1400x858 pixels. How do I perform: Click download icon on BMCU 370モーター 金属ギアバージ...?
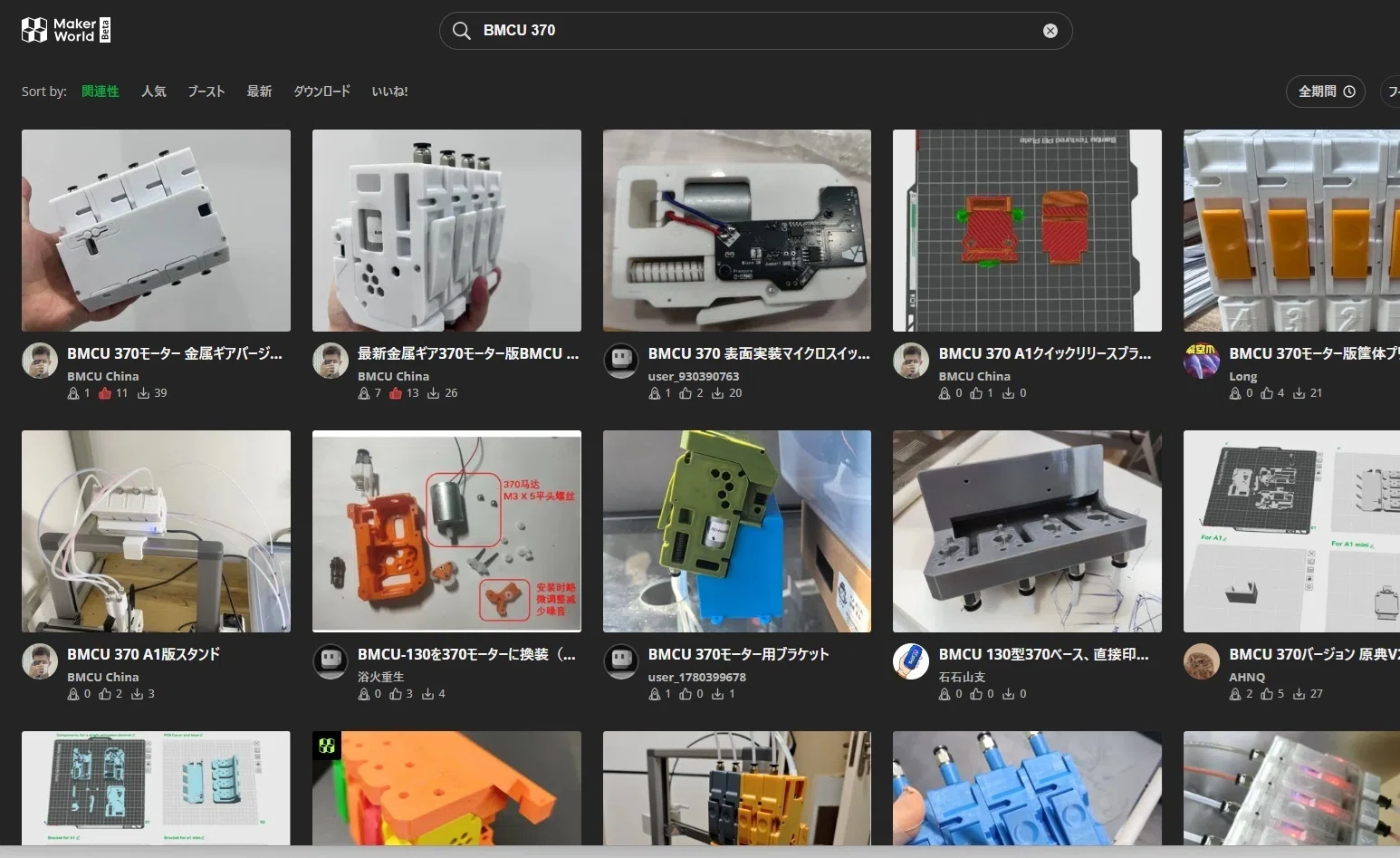[x=143, y=393]
